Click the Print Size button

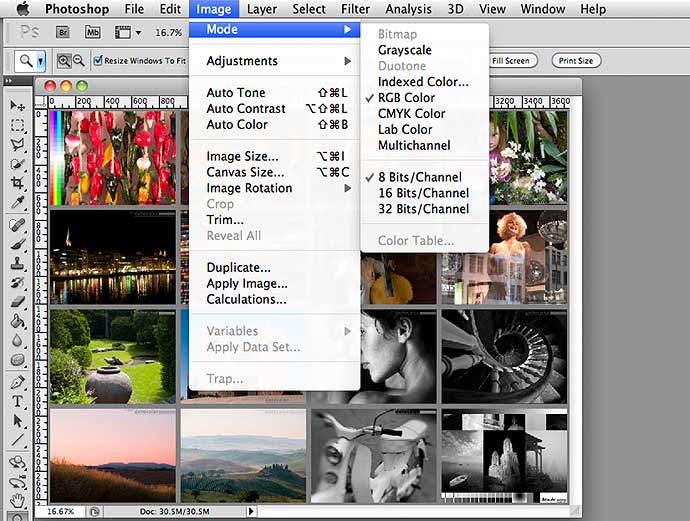(x=575, y=61)
